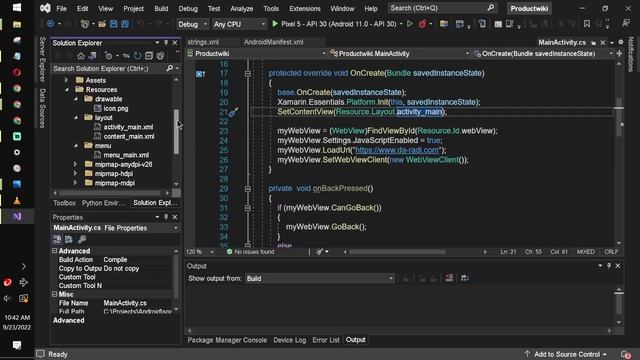Viewport: 640px width, 360px height.
Task: Open Windows Start menu
Action: (17, 8)
